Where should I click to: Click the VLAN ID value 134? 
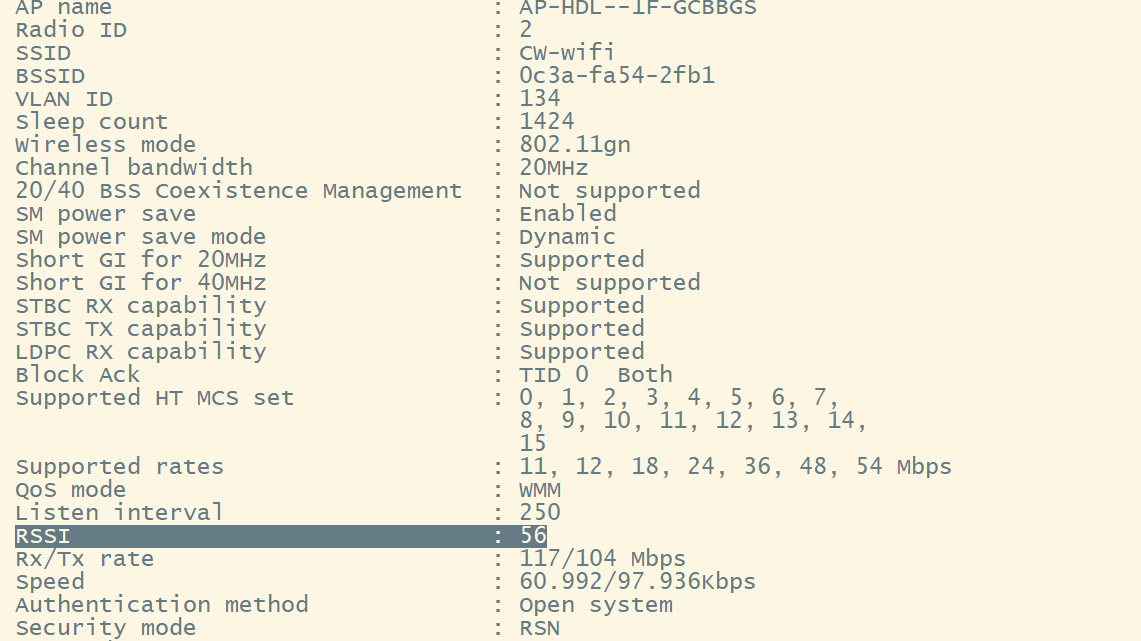(539, 99)
